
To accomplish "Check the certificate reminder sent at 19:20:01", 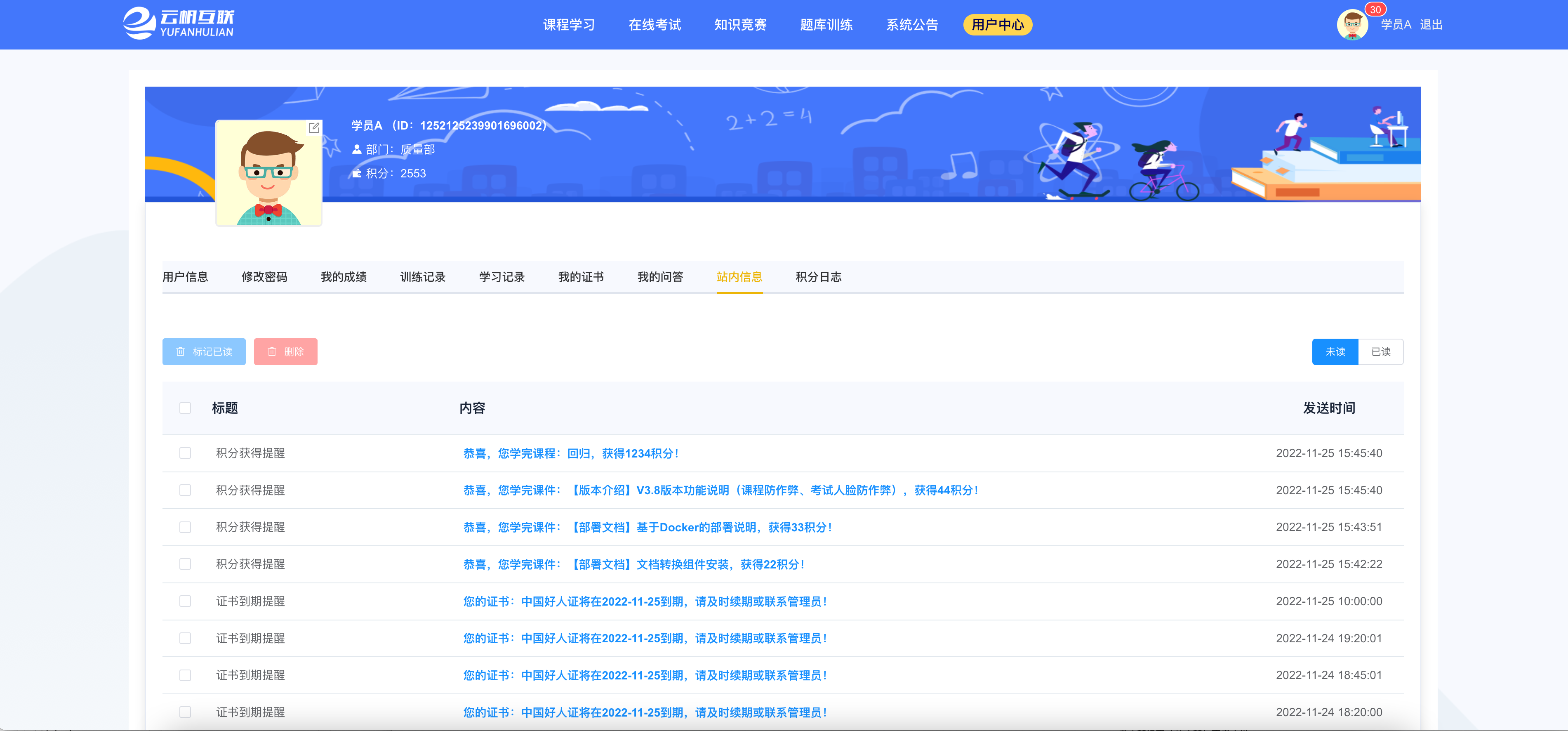I will pos(185,638).
